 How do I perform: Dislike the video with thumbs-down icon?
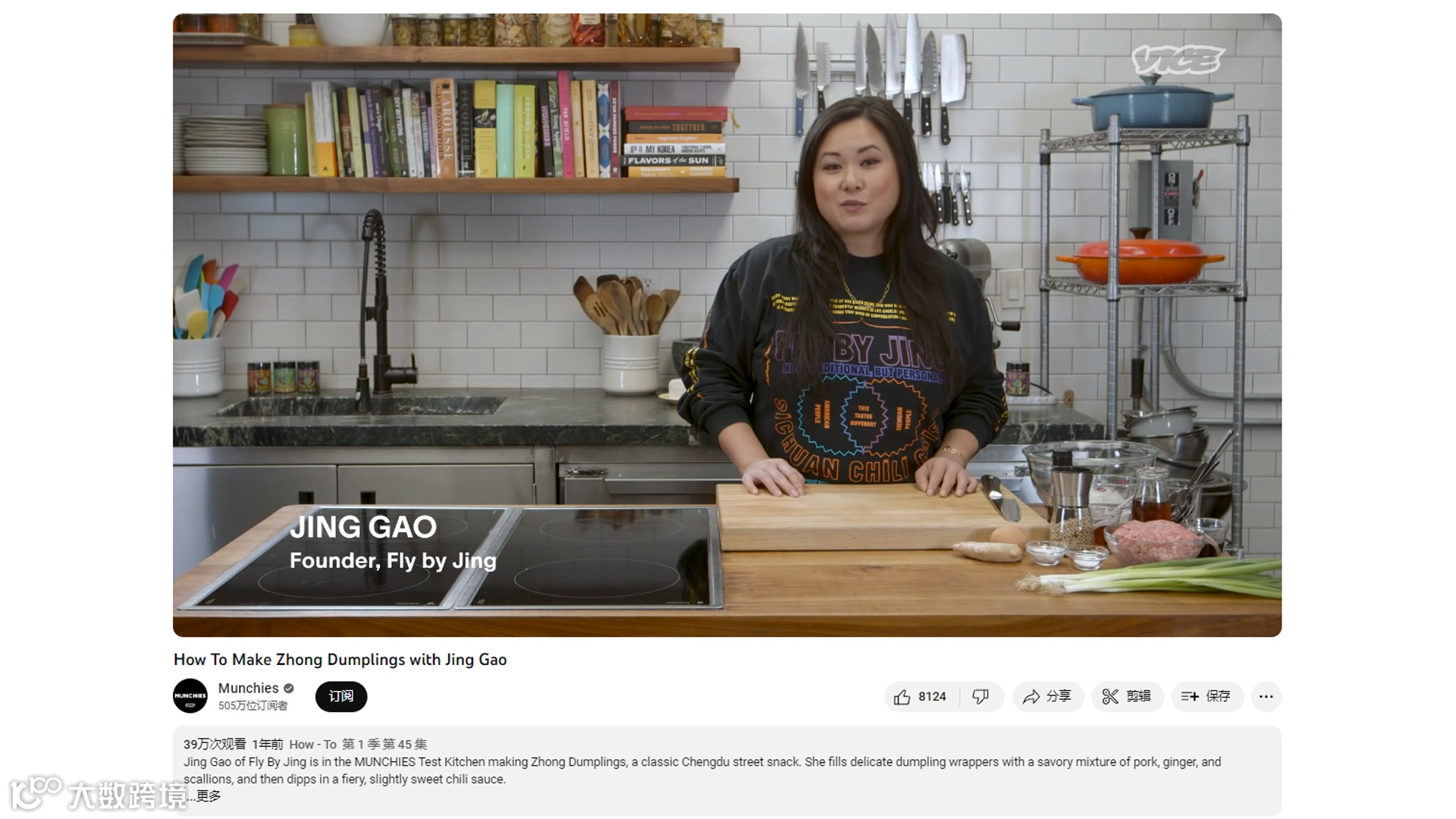tap(981, 697)
